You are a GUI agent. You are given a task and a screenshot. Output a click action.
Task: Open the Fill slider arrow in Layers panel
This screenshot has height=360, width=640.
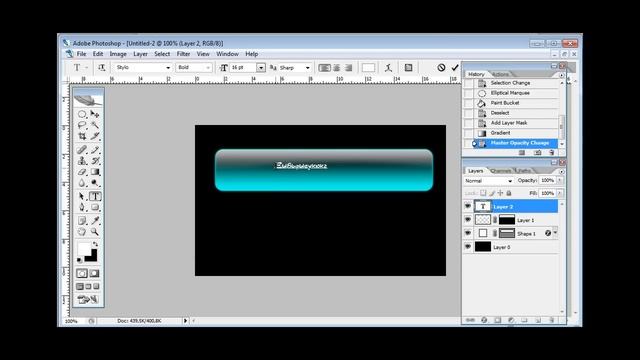(x=560, y=193)
